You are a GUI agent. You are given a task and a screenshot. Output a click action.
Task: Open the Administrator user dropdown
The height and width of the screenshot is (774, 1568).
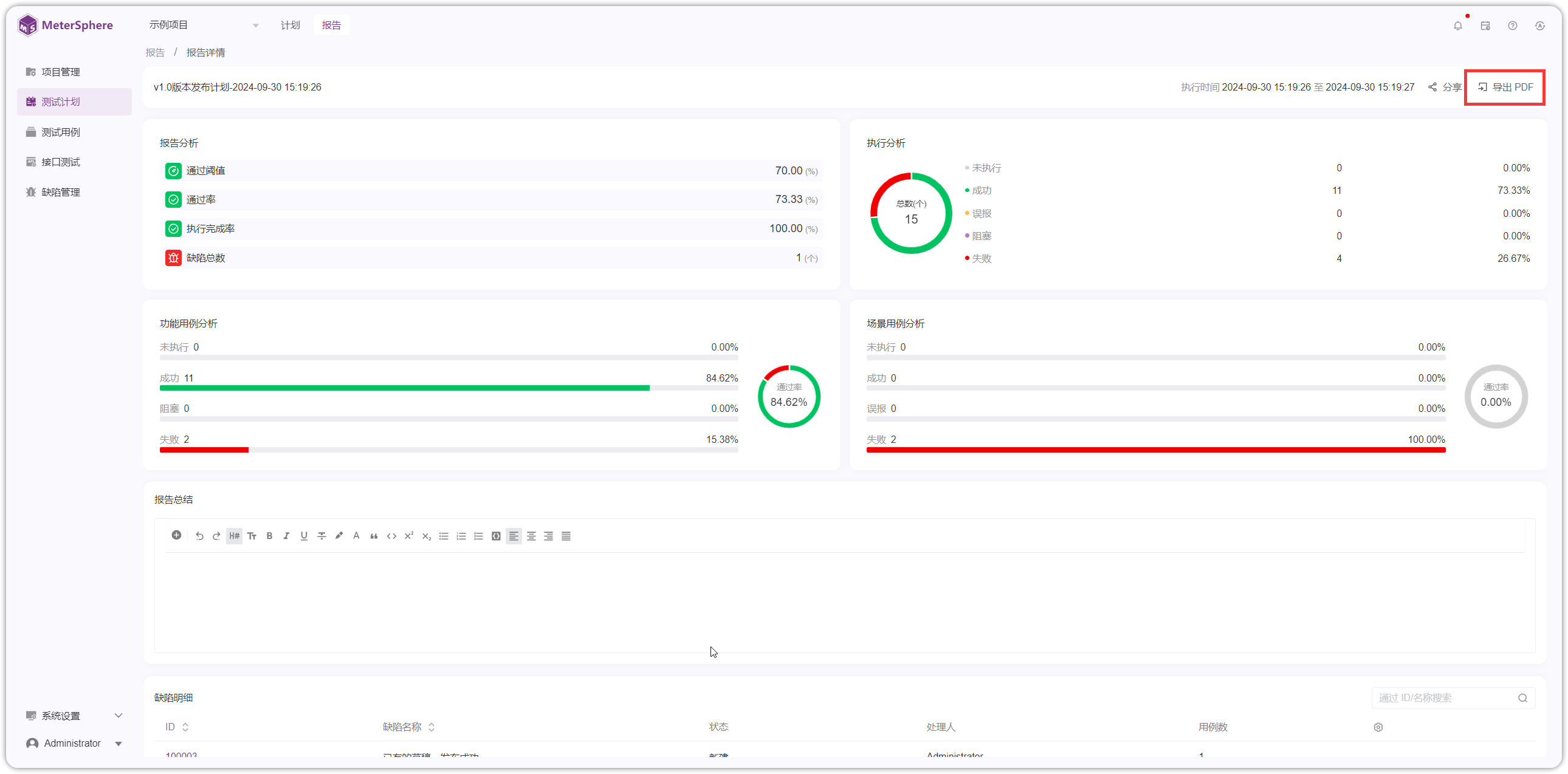[x=74, y=743]
